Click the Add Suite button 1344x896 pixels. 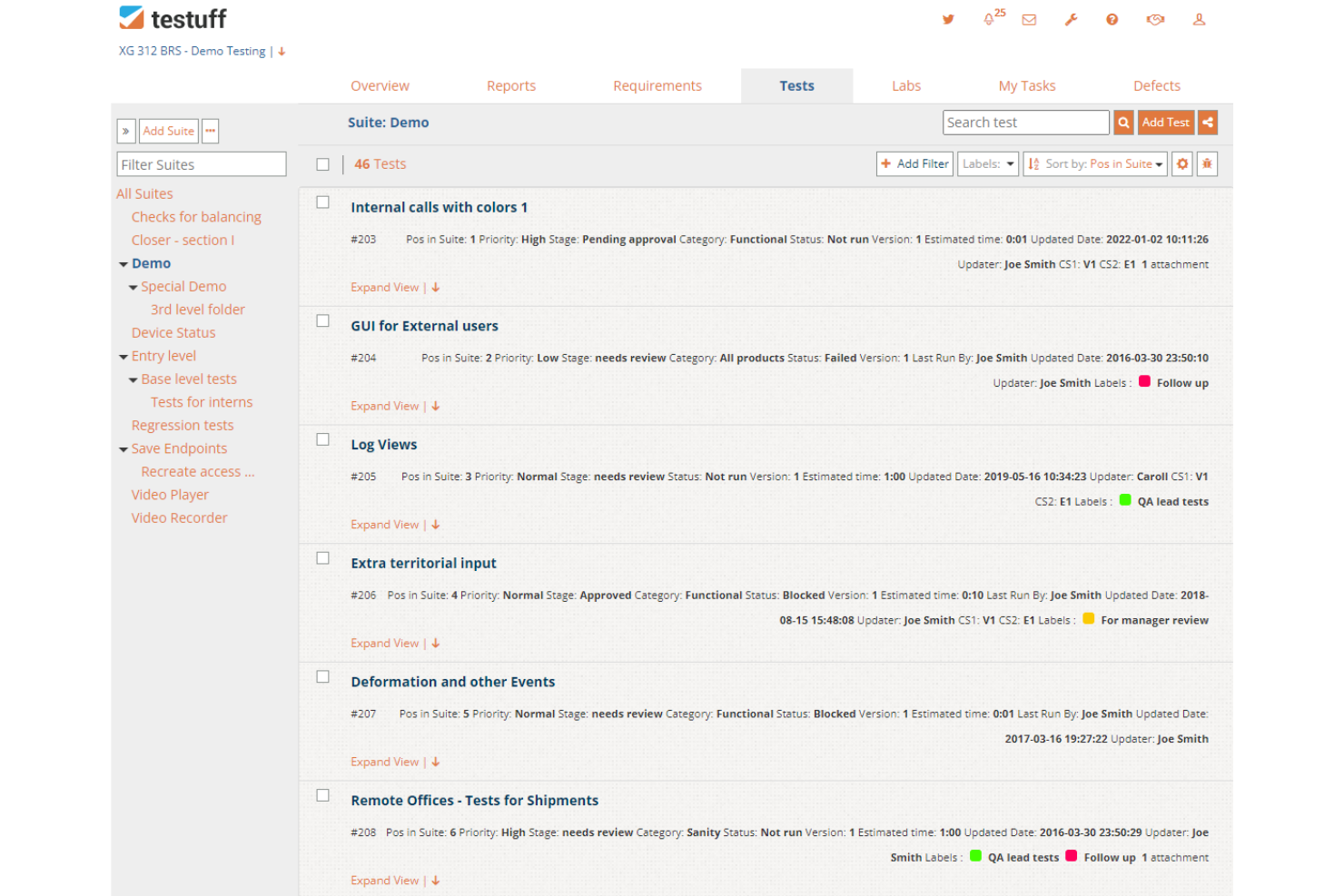click(168, 131)
